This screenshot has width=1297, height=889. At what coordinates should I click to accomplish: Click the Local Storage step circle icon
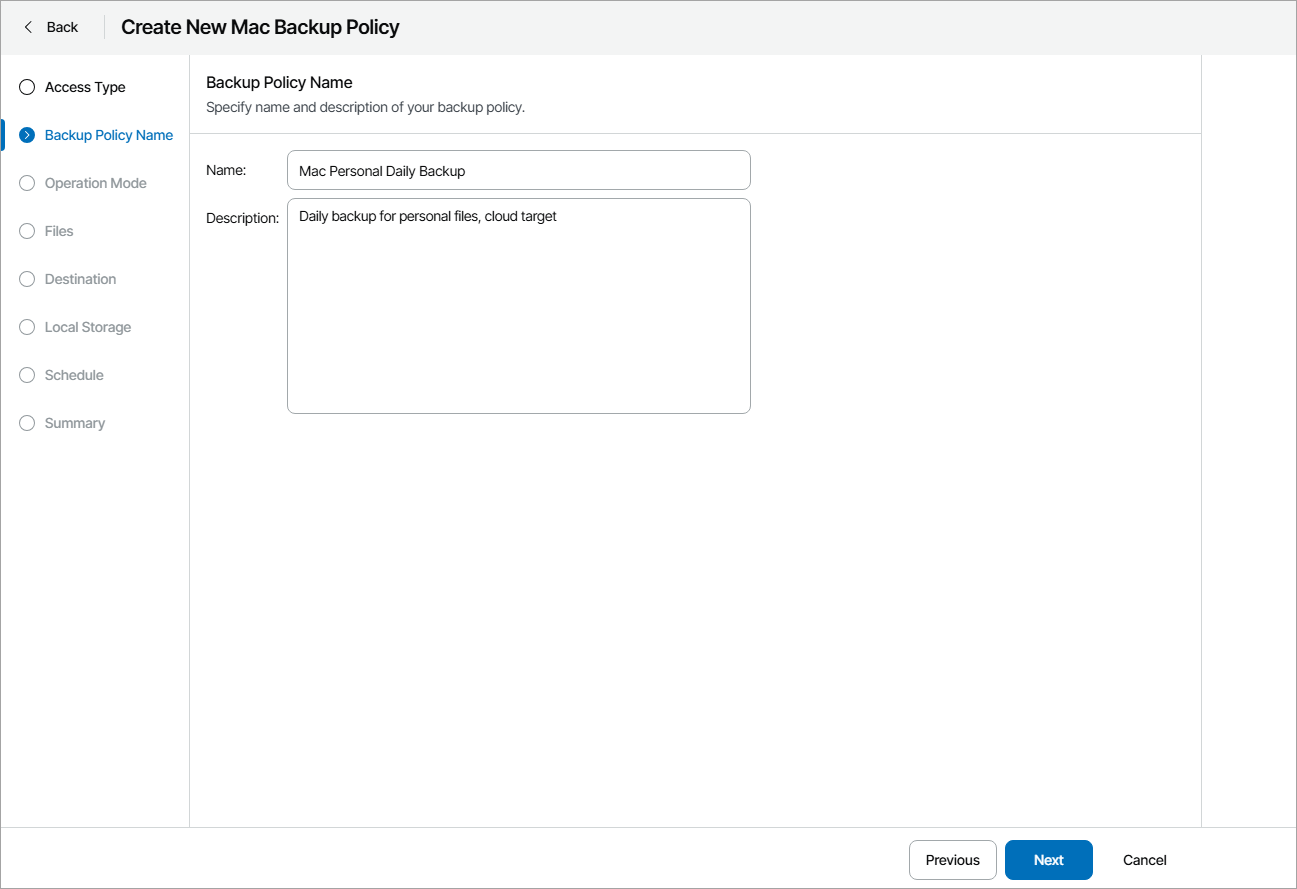(26, 327)
